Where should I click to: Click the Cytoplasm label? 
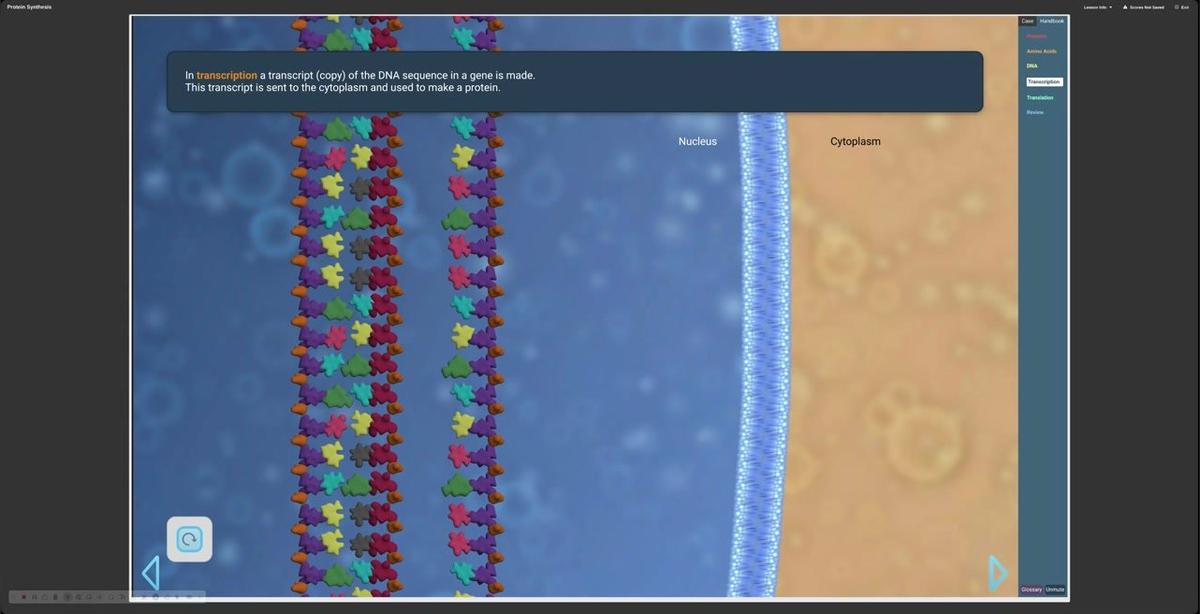[x=855, y=141]
